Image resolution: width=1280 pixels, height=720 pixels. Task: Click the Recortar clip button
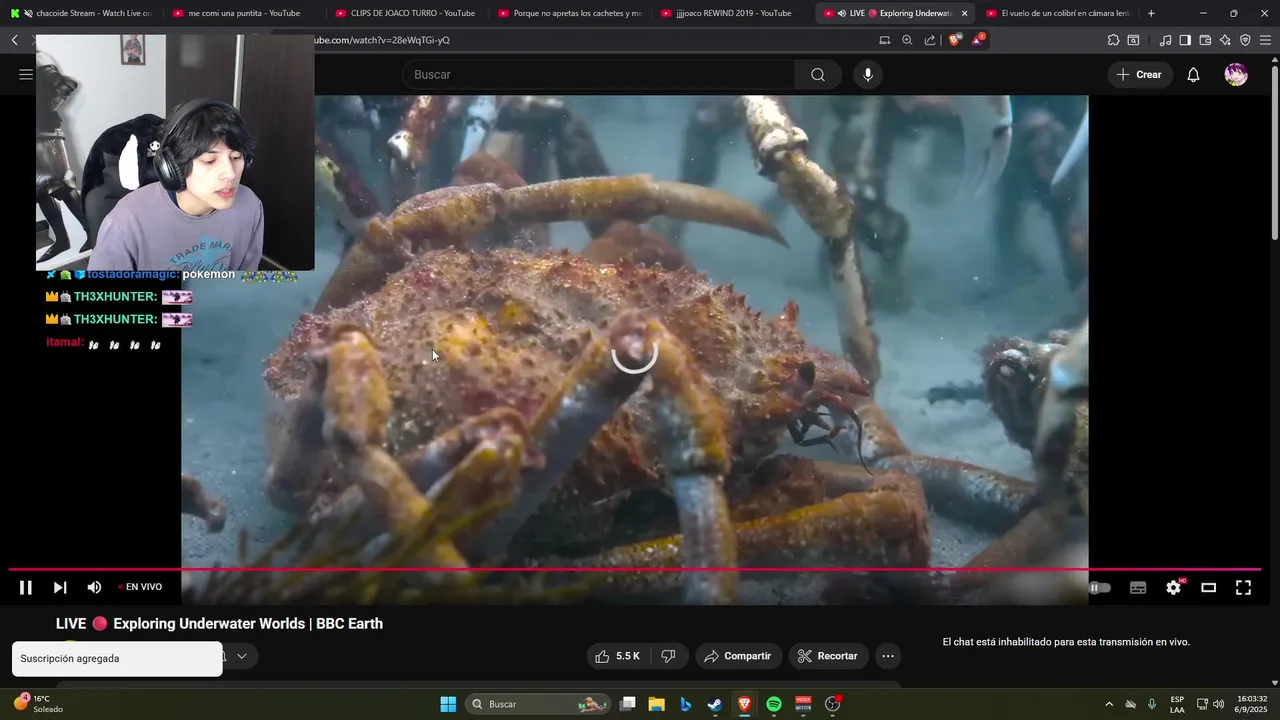(x=828, y=656)
